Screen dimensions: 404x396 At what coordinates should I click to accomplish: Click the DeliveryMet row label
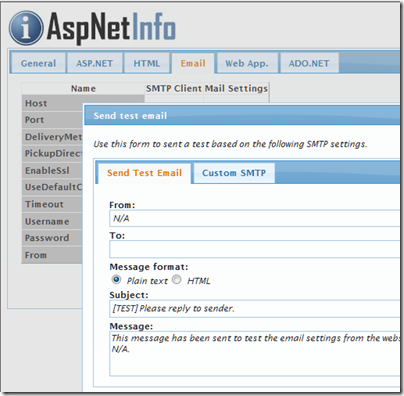(x=53, y=137)
